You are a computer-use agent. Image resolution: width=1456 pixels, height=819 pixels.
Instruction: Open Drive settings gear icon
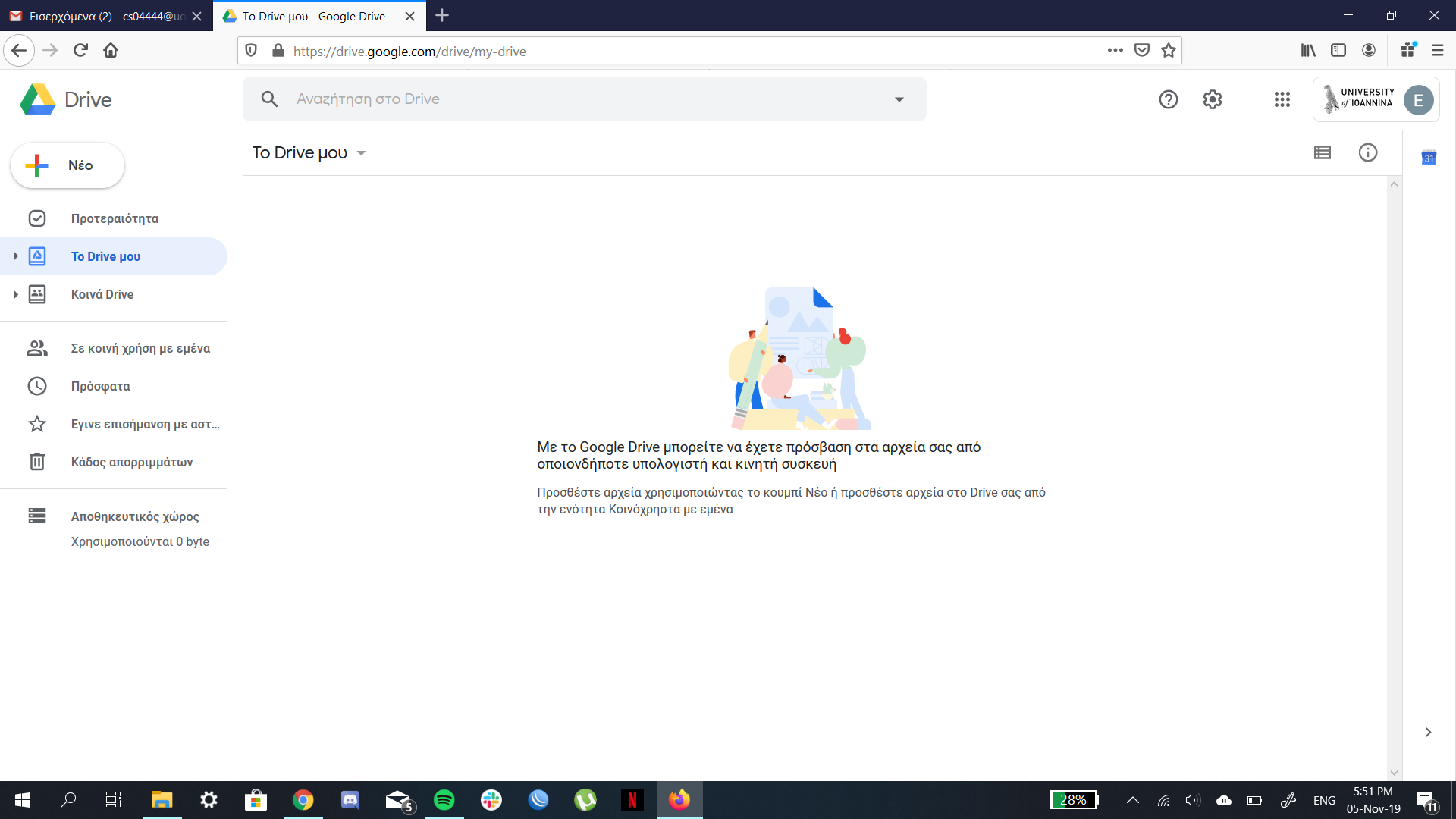point(1212,99)
